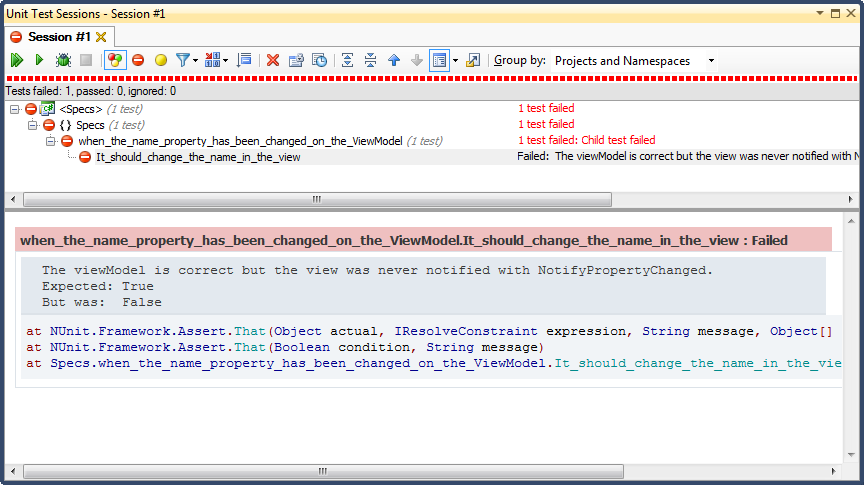Viewport: 864px width, 485px height.
Task: Stop test execution with the square icon
Action: click(x=86, y=60)
